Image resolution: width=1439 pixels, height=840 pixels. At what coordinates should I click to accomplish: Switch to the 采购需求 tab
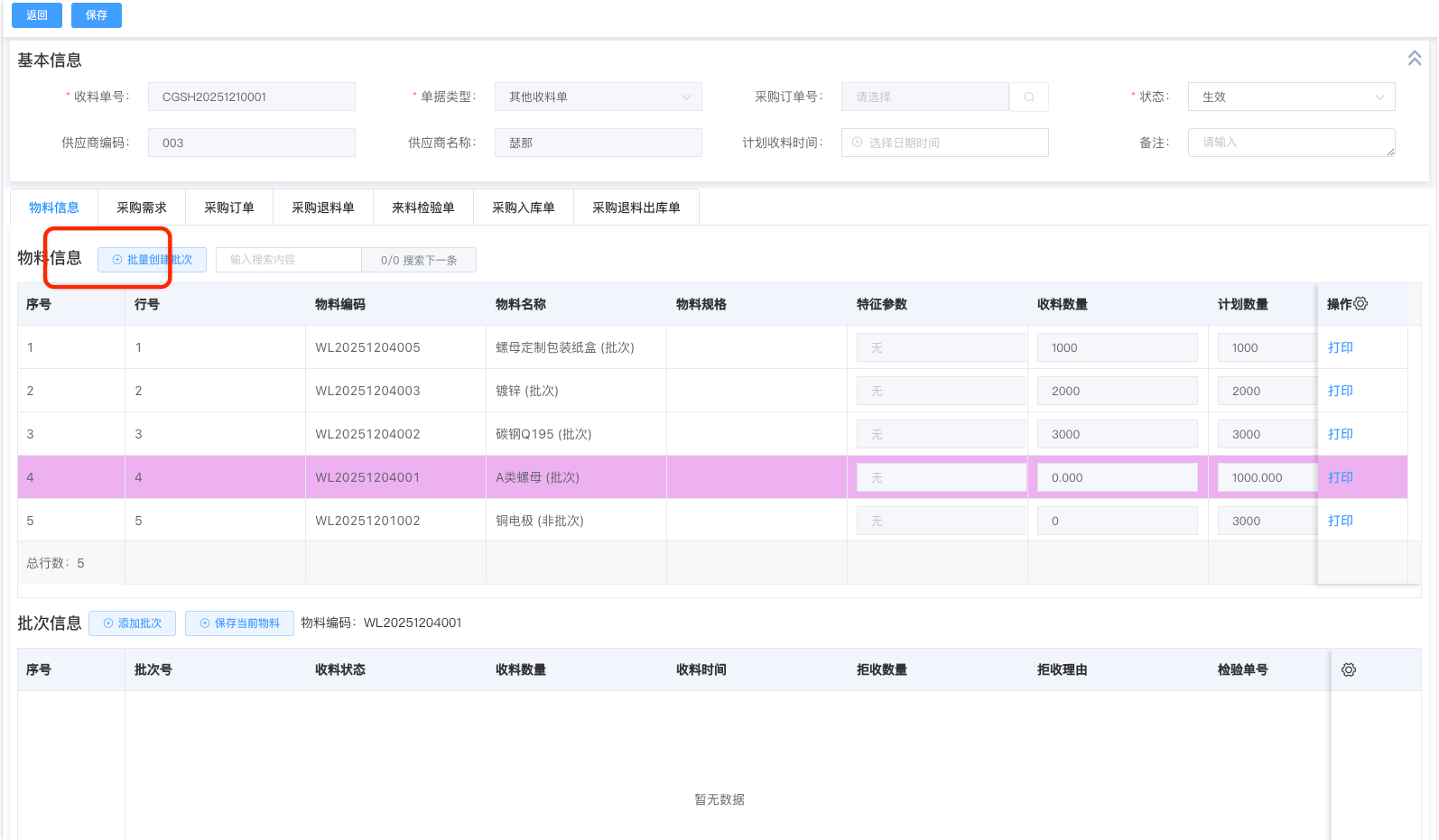point(142,208)
